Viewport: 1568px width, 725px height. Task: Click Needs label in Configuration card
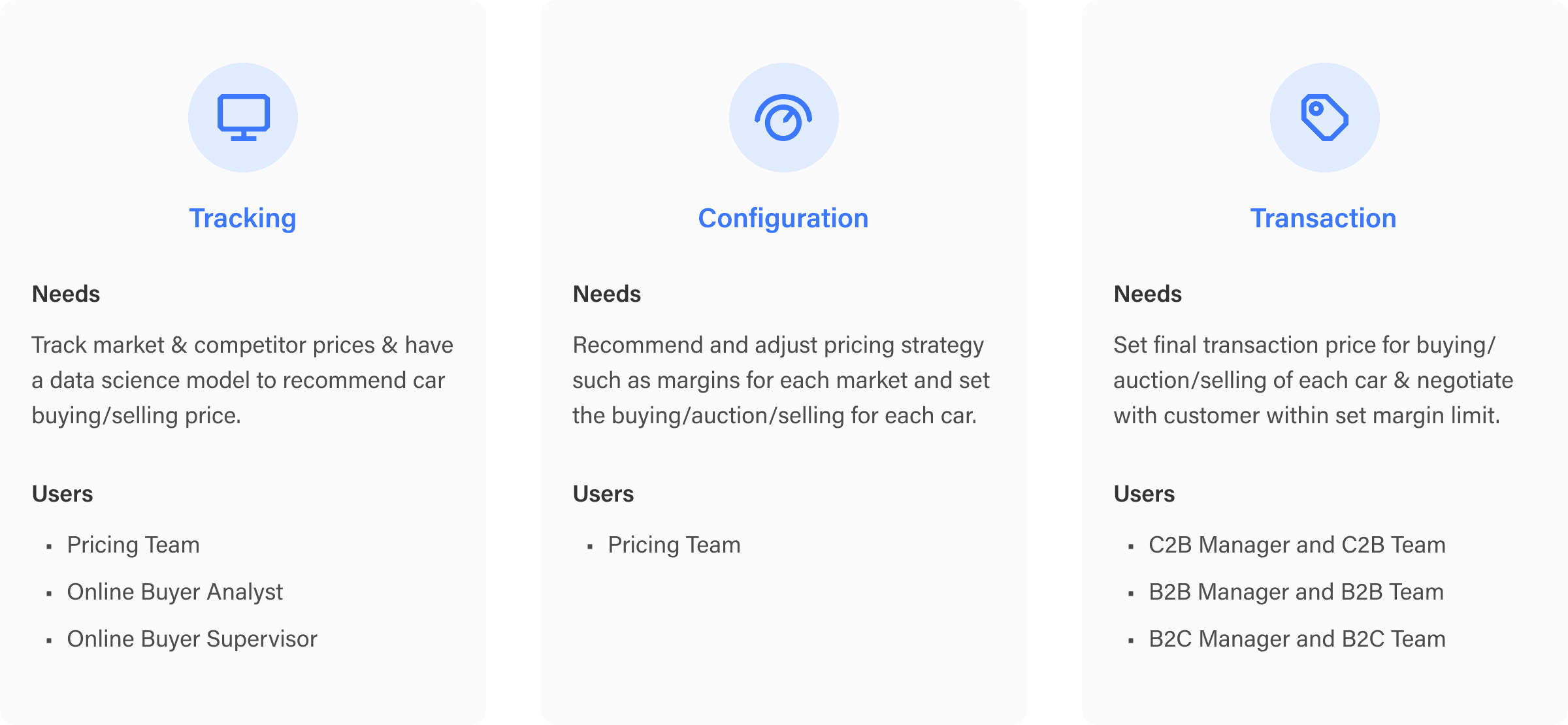(607, 294)
